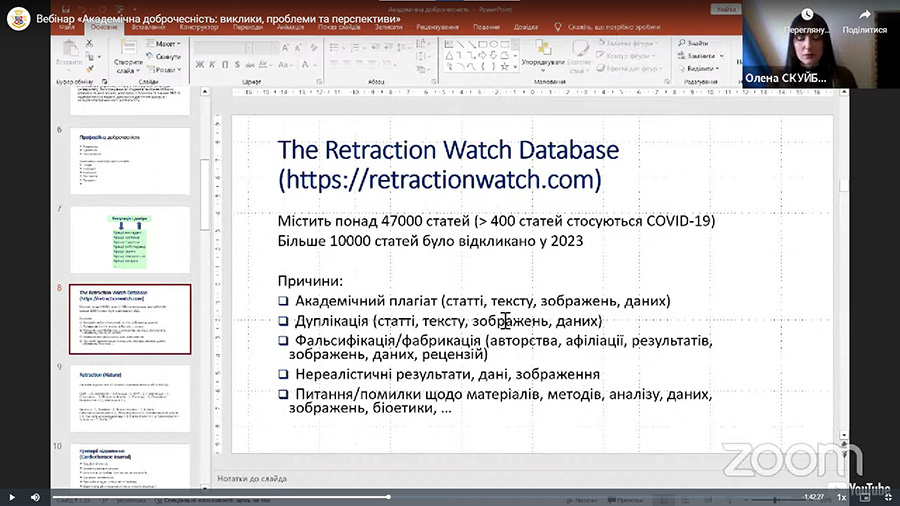900x506 pixels.
Task: Play the video with the play button
Action: point(12,497)
